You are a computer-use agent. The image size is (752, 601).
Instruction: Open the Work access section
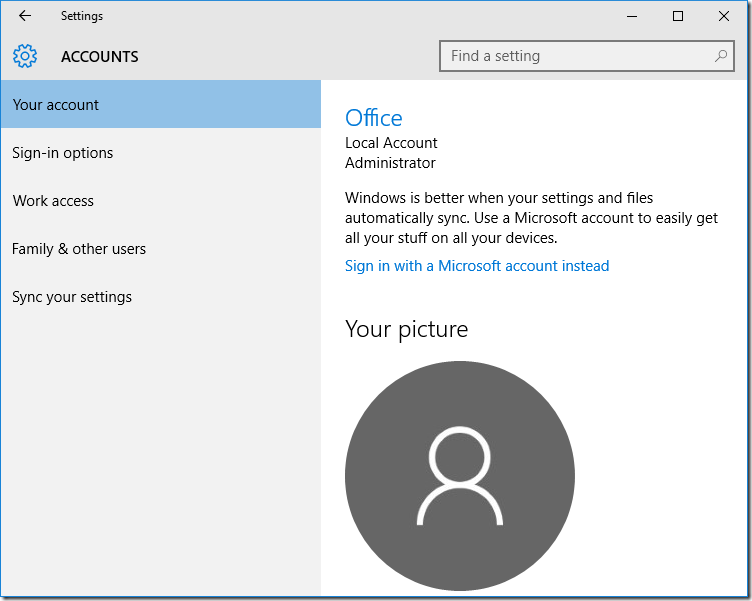point(161,200)
